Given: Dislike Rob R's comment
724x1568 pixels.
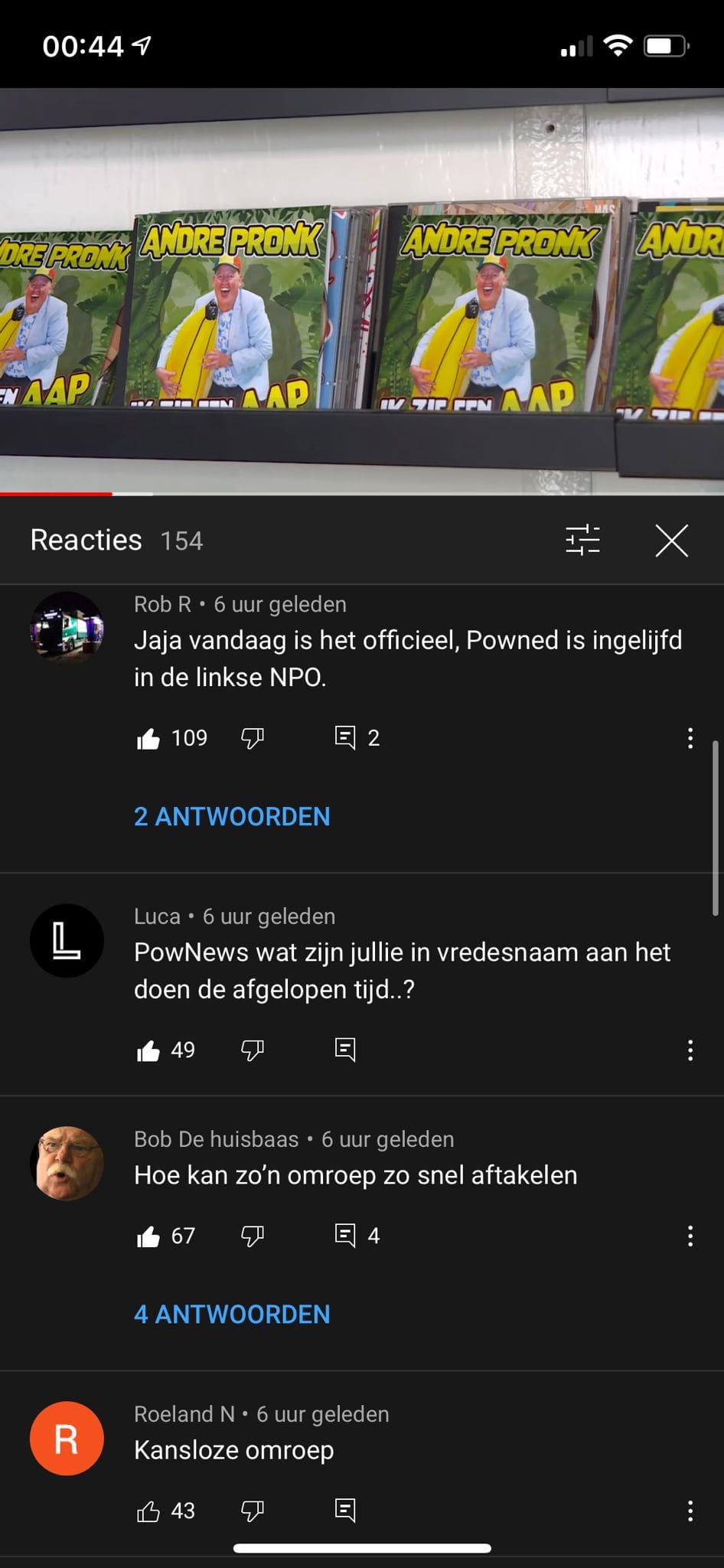Looking at the screenshot, I should pos(253,738).
